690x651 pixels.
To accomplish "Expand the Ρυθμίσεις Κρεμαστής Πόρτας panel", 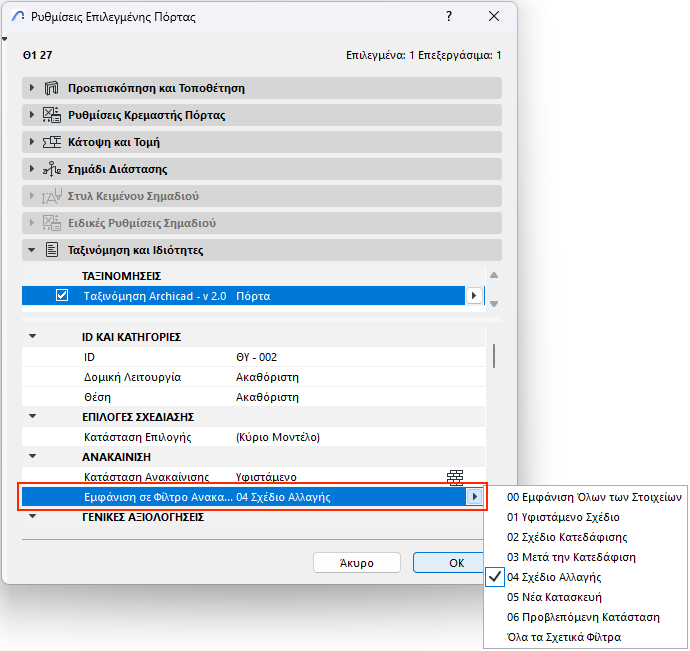I will 32,115.
